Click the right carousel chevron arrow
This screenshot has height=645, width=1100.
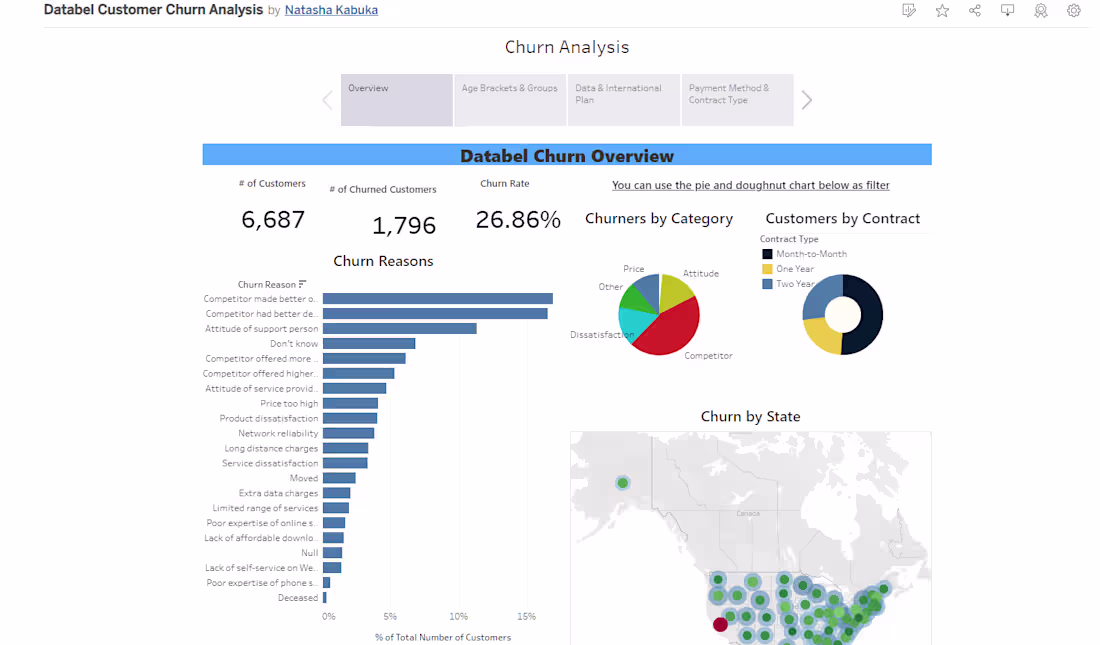point(807,100)
